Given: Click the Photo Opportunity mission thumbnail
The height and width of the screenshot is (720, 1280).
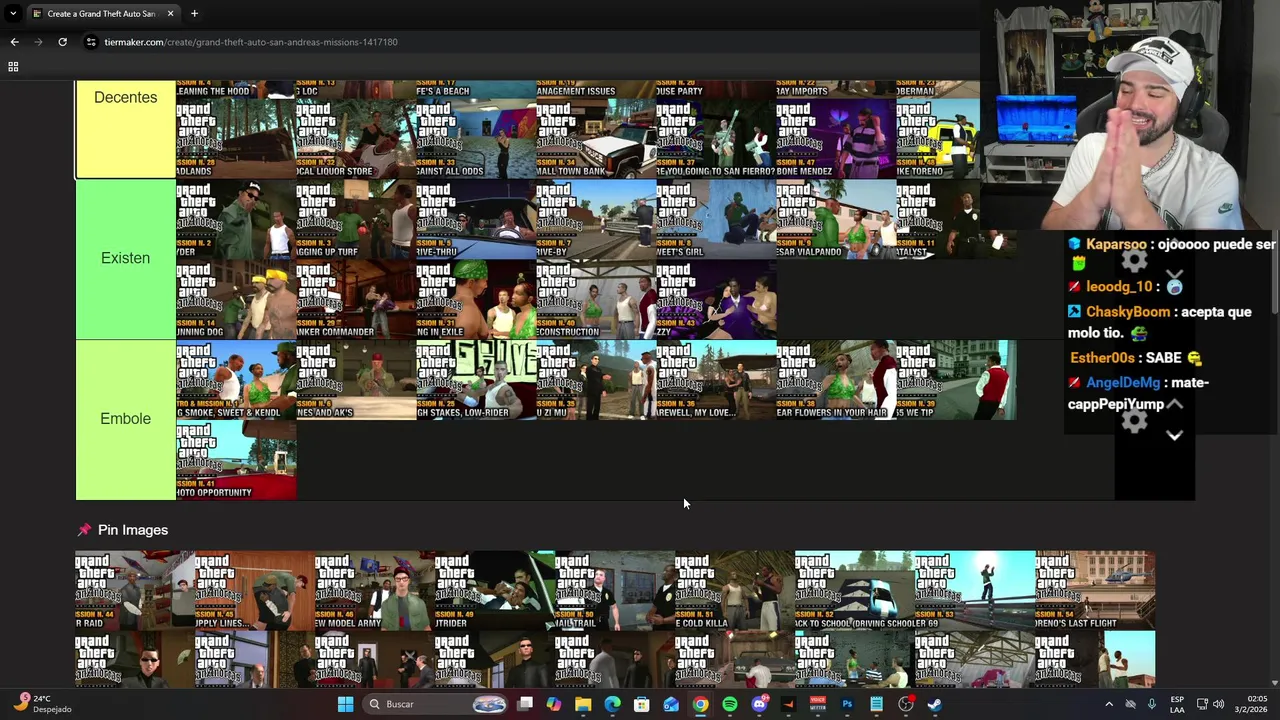Looking at the screenshot, I should pyautogui.click(x=236, y=460).
